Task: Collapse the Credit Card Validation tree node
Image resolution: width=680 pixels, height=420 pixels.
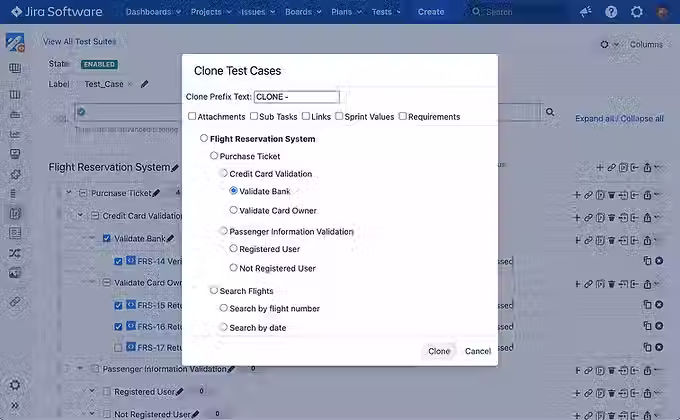Action: (80, 215)
